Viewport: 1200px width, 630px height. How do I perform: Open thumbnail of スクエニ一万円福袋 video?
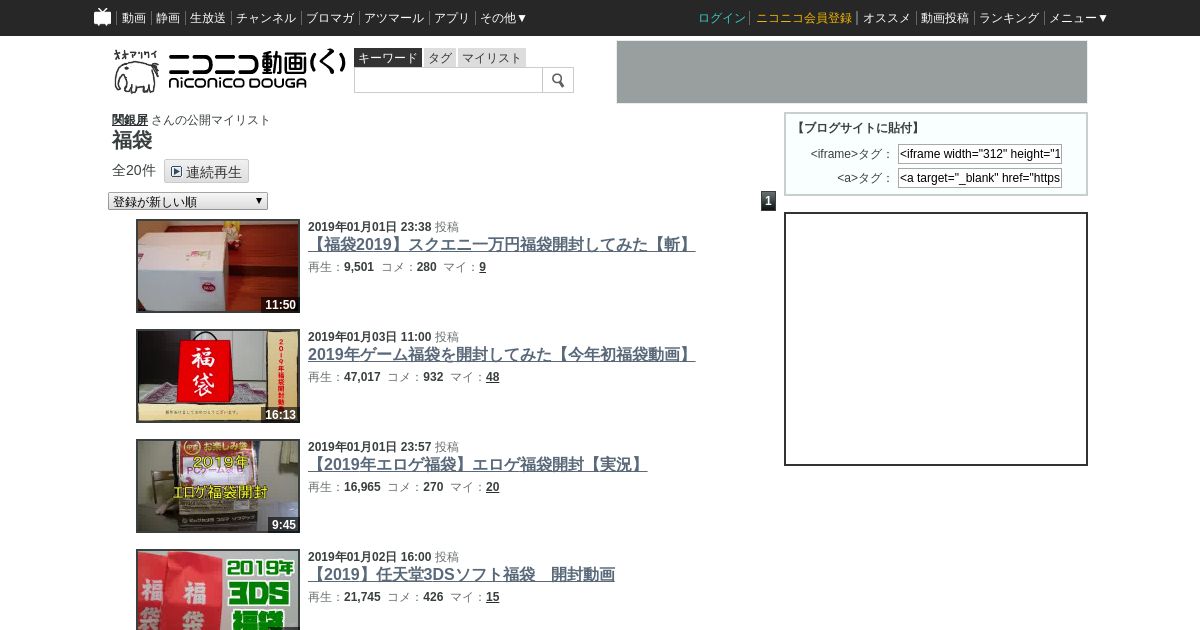tap(218, 266)
